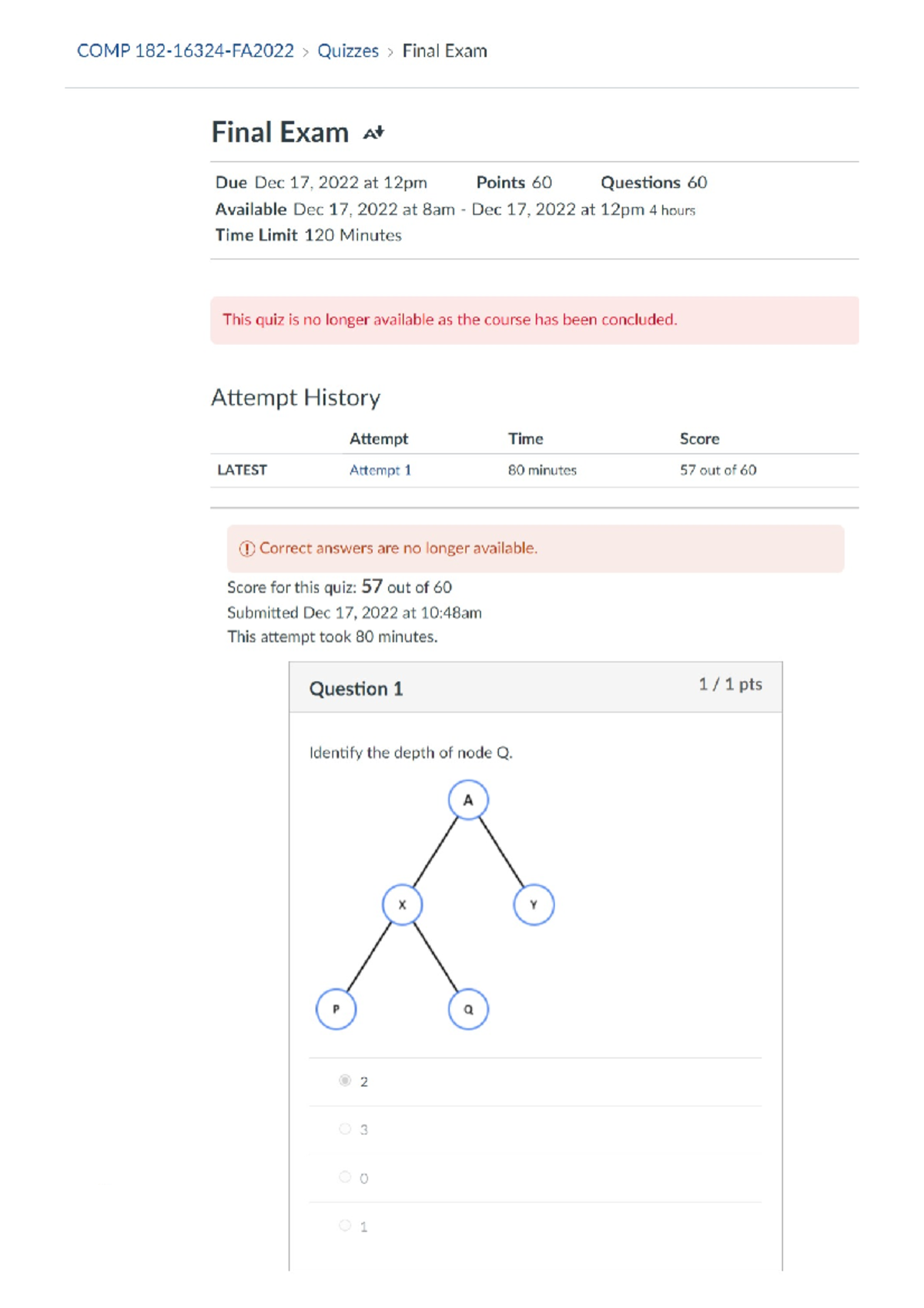Pick node Y in the tree diagram

coord(534,904)
